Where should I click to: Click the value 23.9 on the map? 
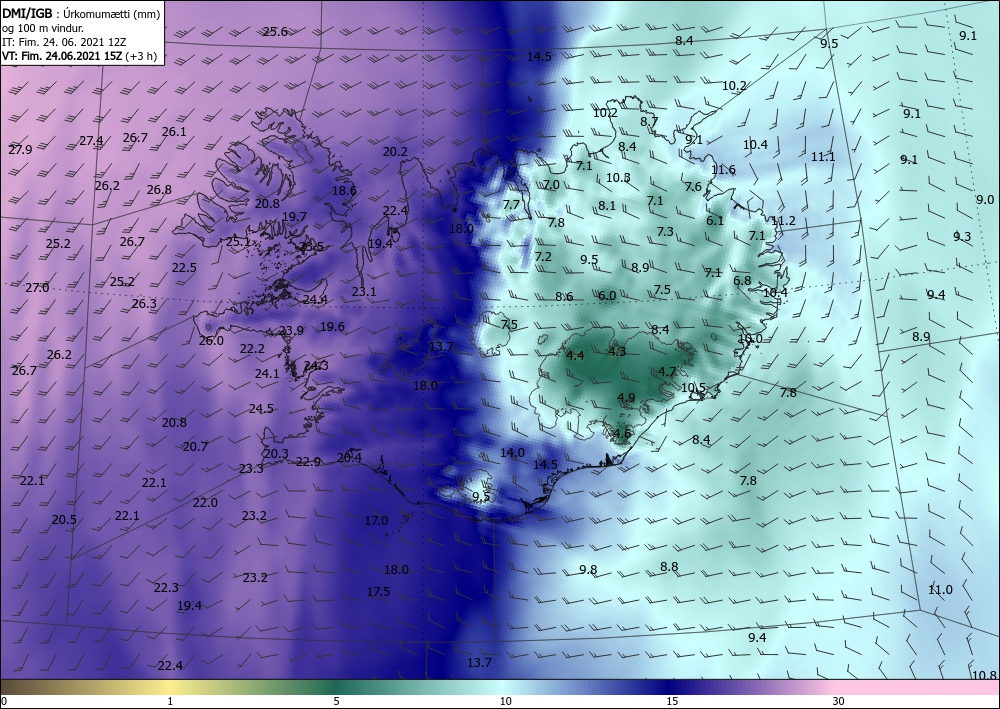(x=291, y=330)
